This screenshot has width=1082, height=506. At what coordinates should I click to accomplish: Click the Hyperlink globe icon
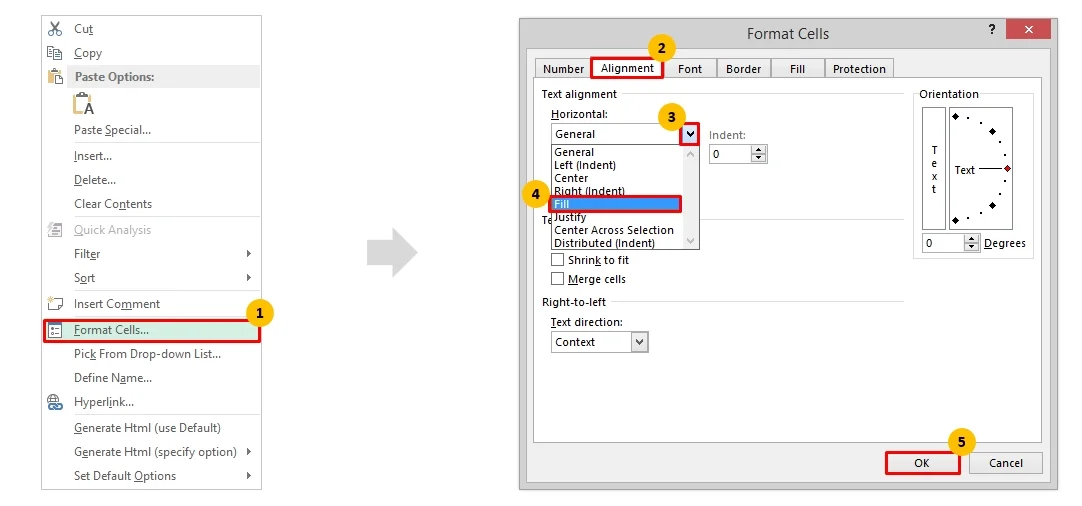[x=55, y=402]
